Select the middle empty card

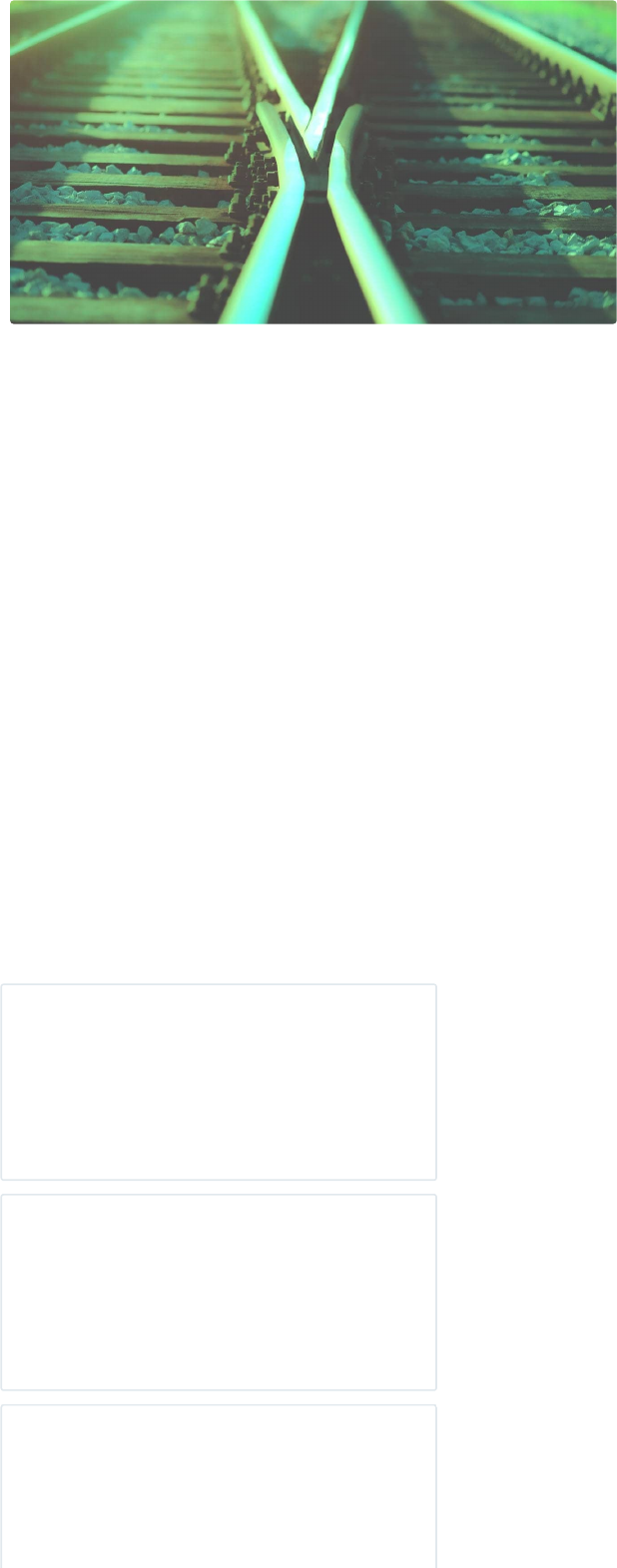219,1293
